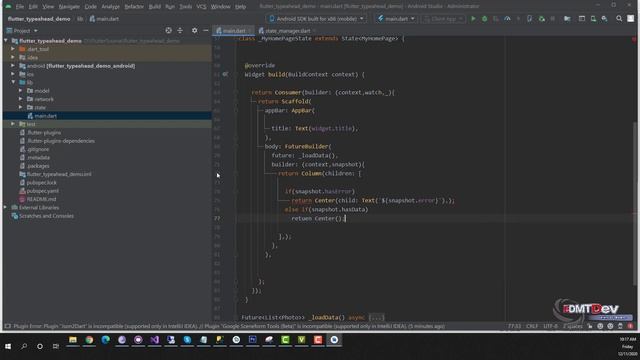The image size is (640, 360).
Task: Collapse the lib folder
Action: coord(13,82)
